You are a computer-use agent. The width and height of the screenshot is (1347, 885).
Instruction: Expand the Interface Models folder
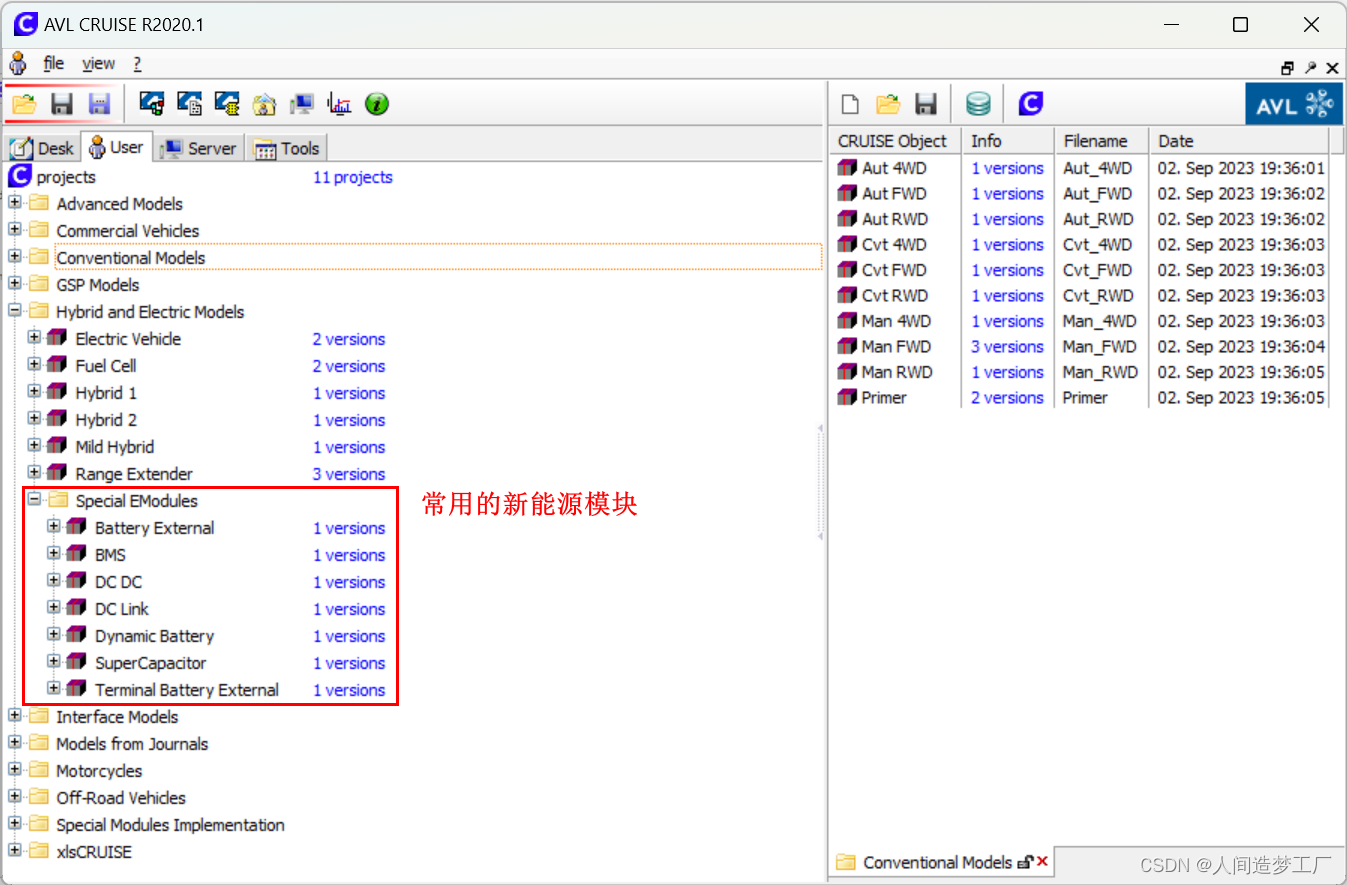click(15, 716)
